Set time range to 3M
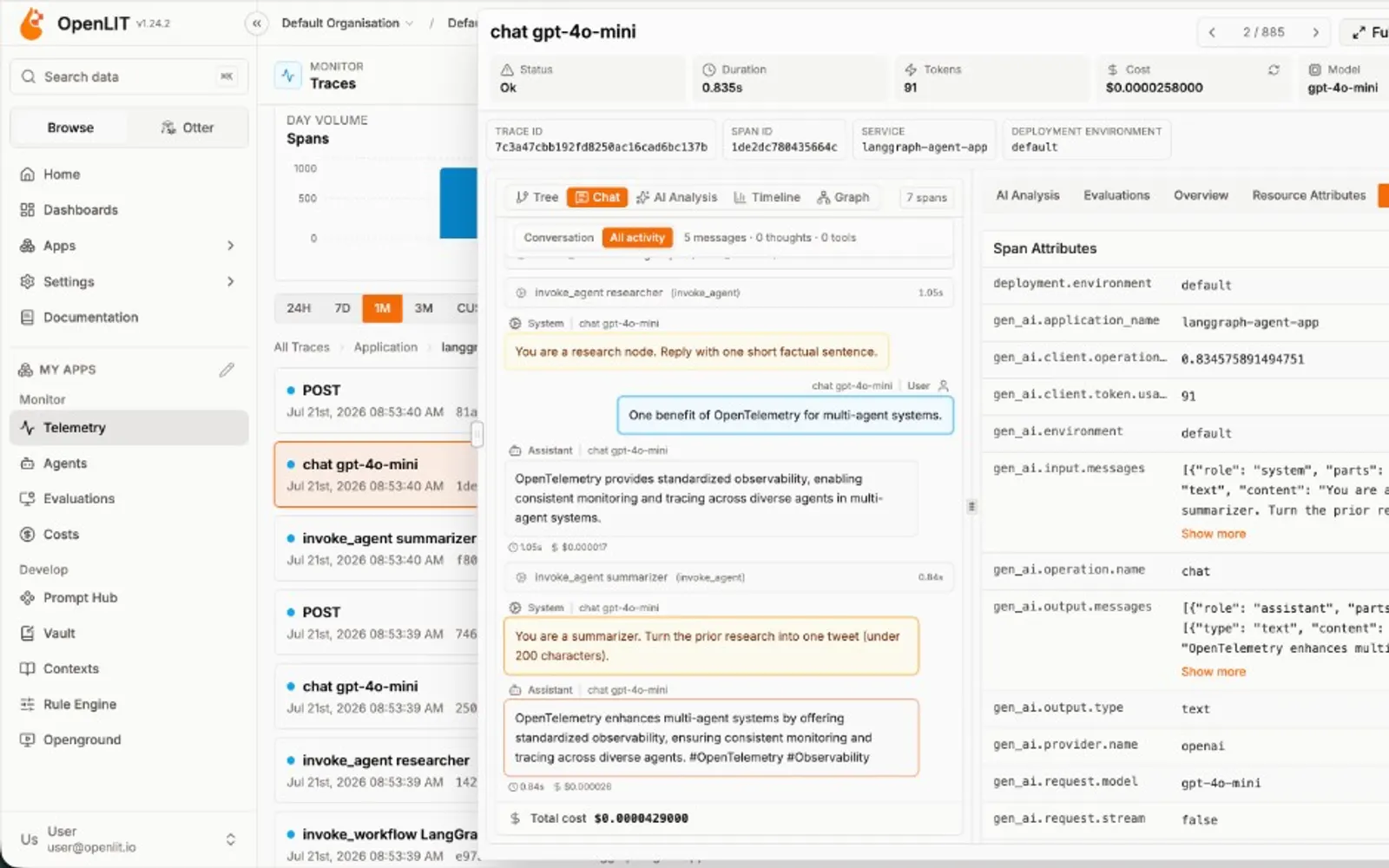The height and width of the screenshot is (868, 1389). [424, 308]
